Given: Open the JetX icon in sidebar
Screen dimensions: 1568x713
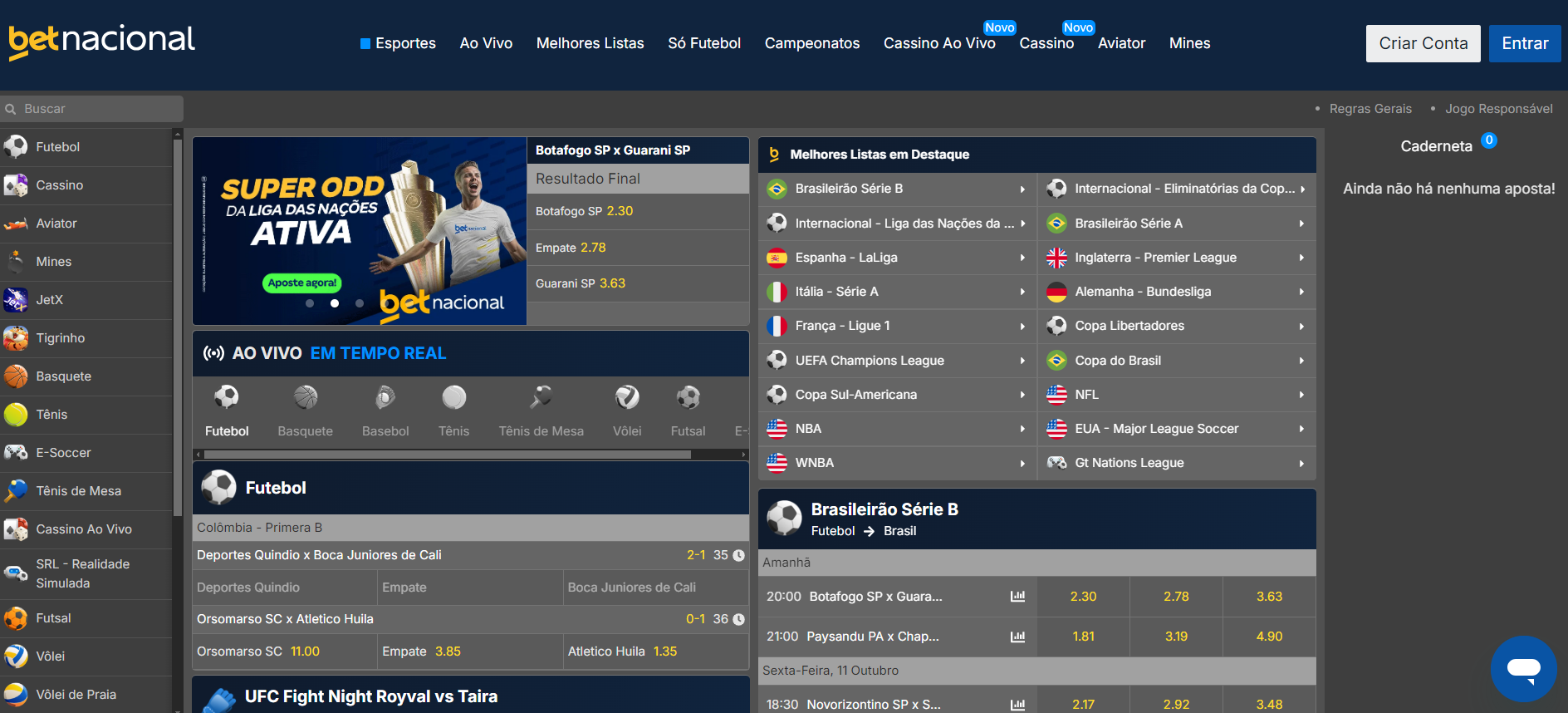Looking at the screenshot, I should click(x=16, y=300).
